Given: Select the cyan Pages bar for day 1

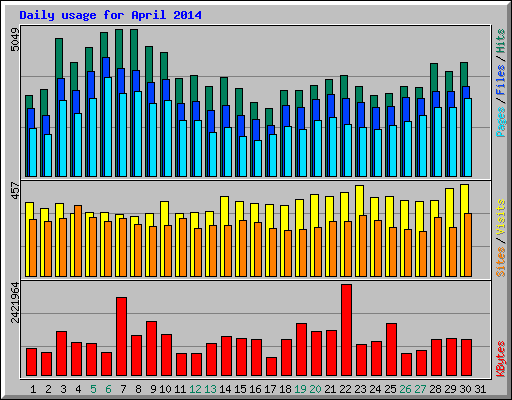Looking at the screenshot, I should (33, 152).
